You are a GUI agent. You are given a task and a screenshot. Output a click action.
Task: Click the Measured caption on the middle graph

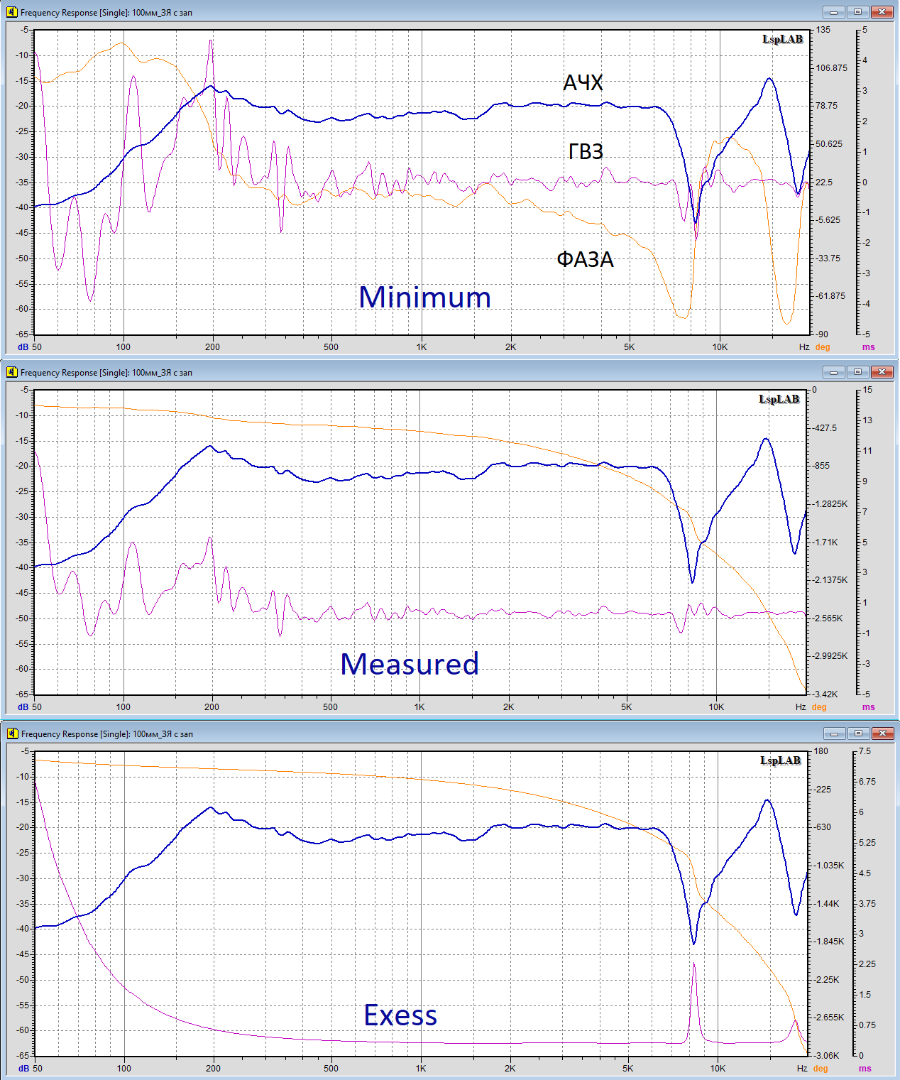409,663
